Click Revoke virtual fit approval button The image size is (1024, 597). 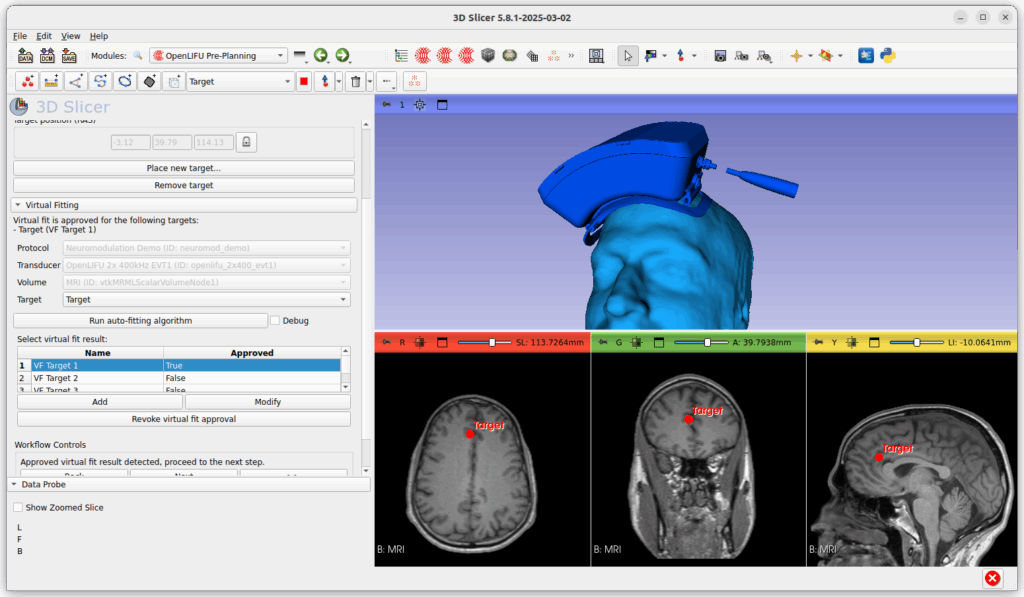(x=184, y=419)
